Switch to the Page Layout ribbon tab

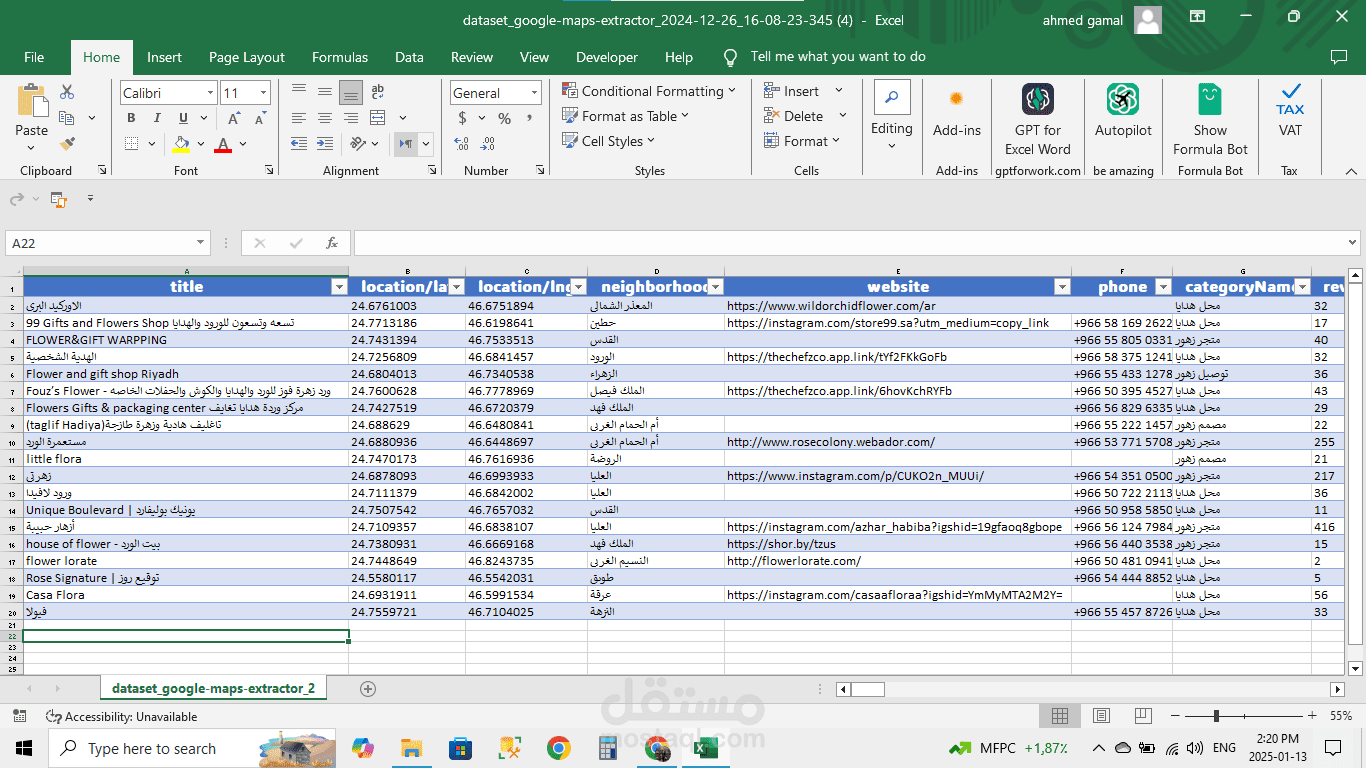tap(247, 57)
